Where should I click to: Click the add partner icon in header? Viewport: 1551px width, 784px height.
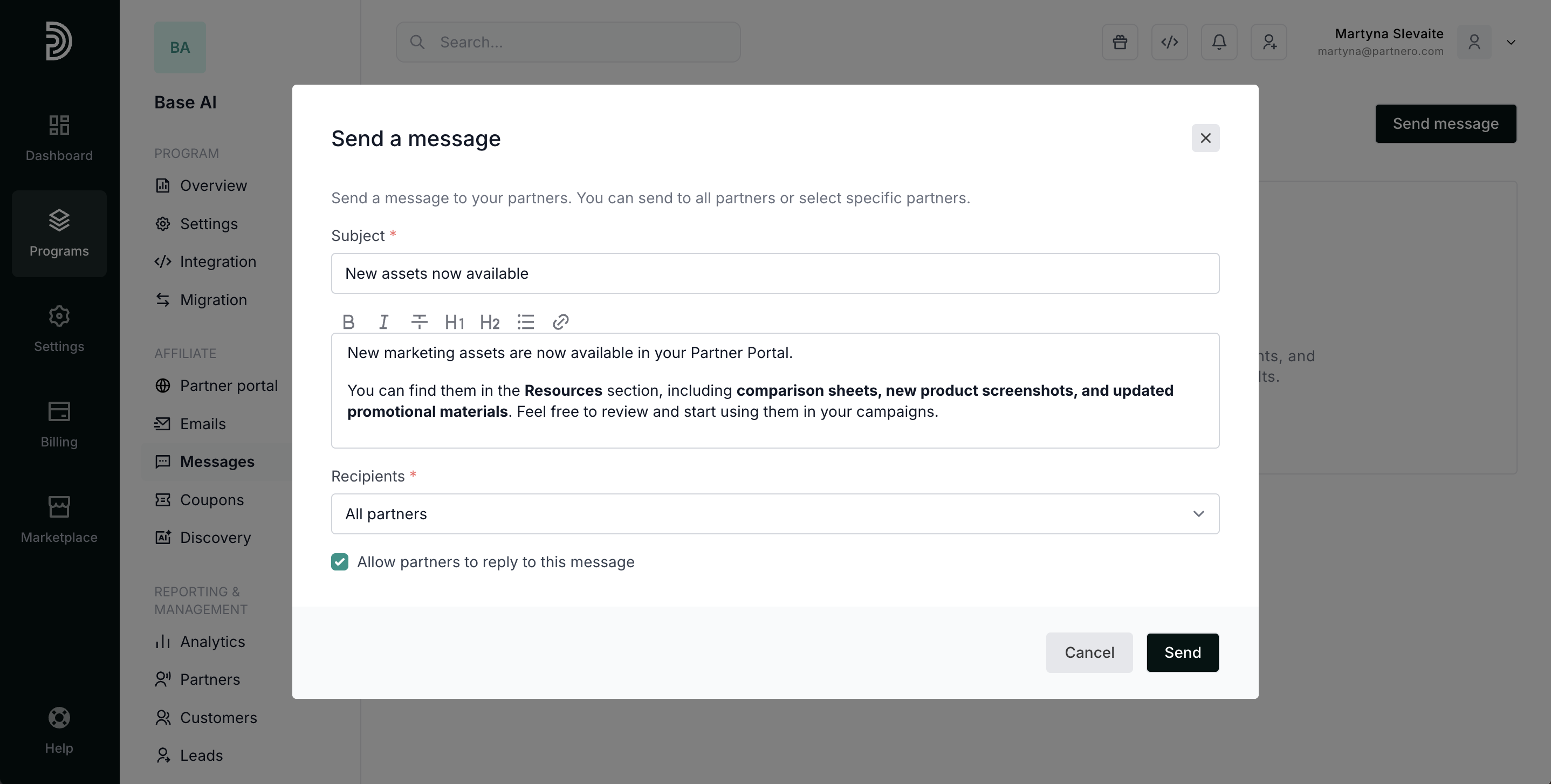click(x=1268, y=42)
